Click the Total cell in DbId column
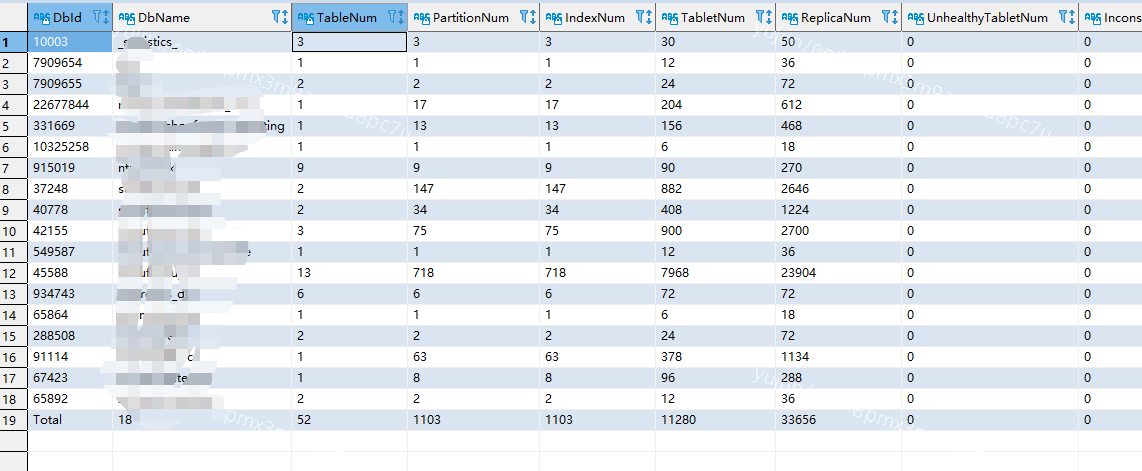This screenshot has height=471, width=1142. click(48, 420)
